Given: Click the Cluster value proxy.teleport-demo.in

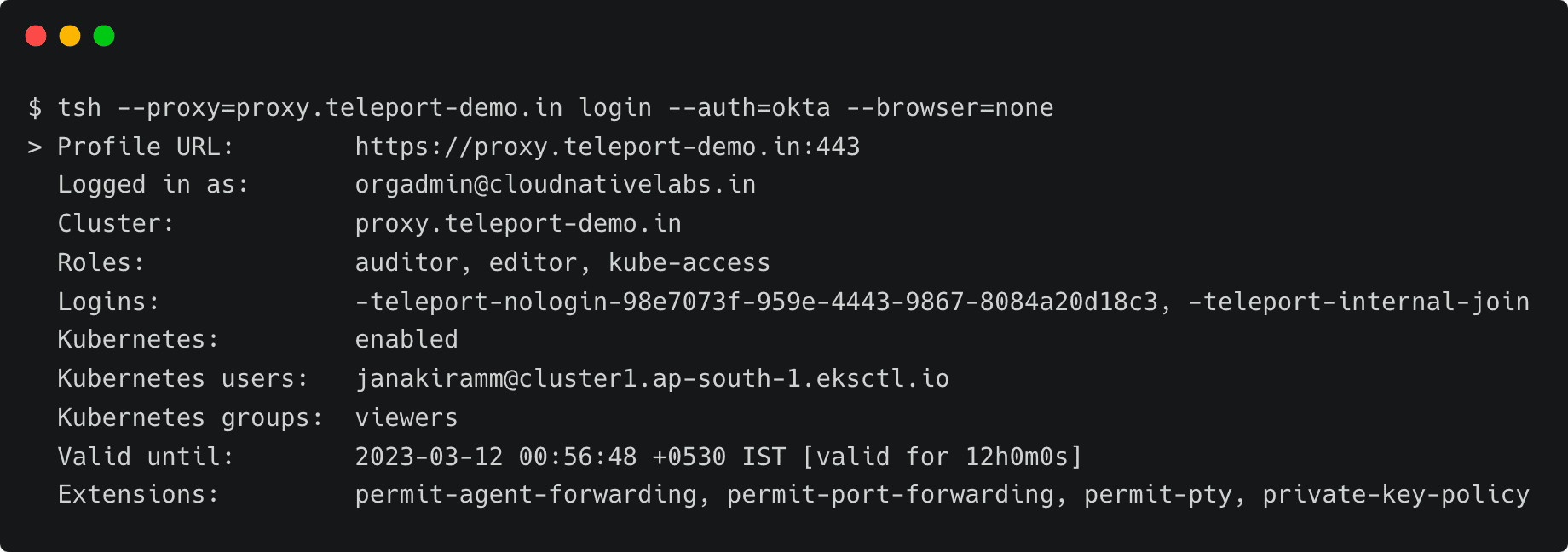Looking at the screenshot, I should [x=517, y=224].
